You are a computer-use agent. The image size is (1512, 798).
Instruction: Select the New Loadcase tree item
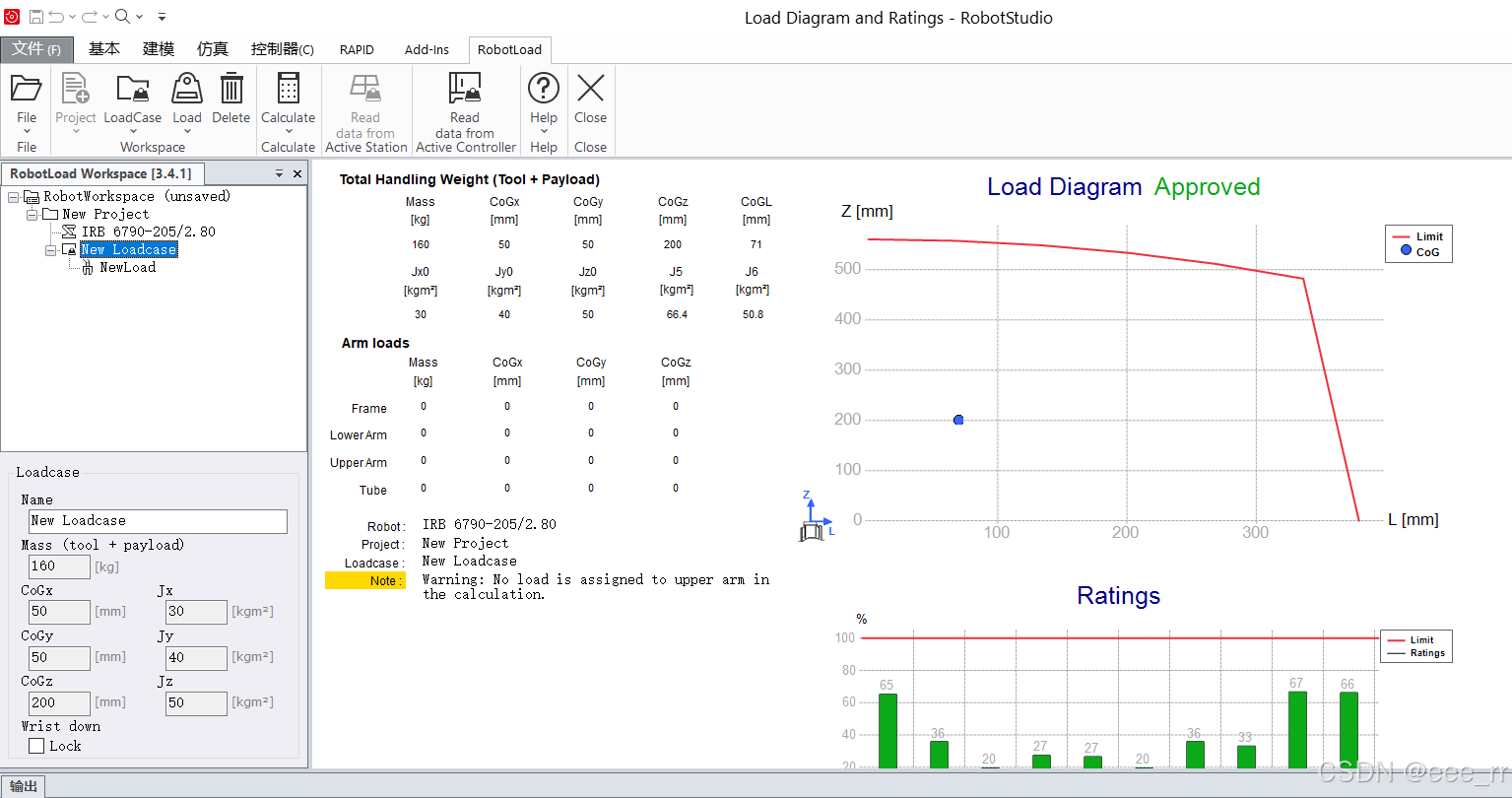coord(129,250)
